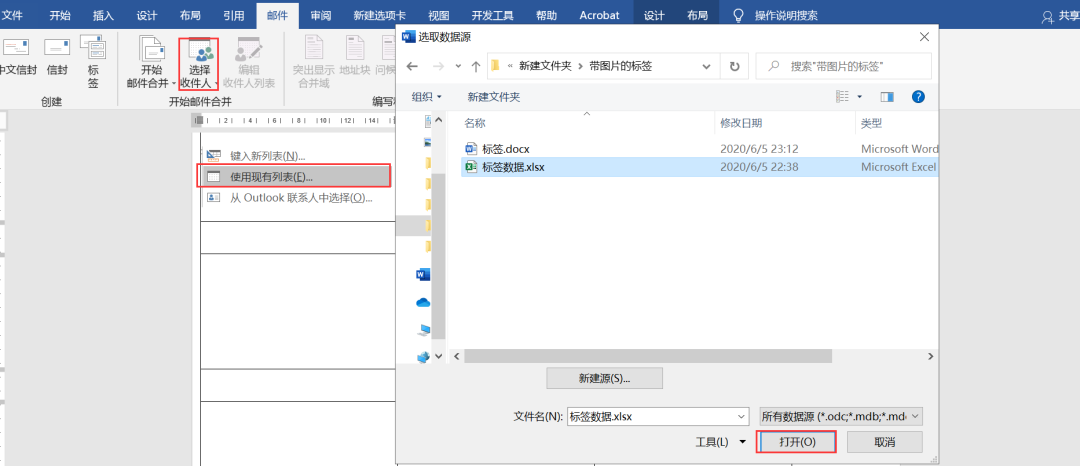Click the greyed 编辑收件人列表 button
Screen dimensions: 1080x466
[249, 62]
